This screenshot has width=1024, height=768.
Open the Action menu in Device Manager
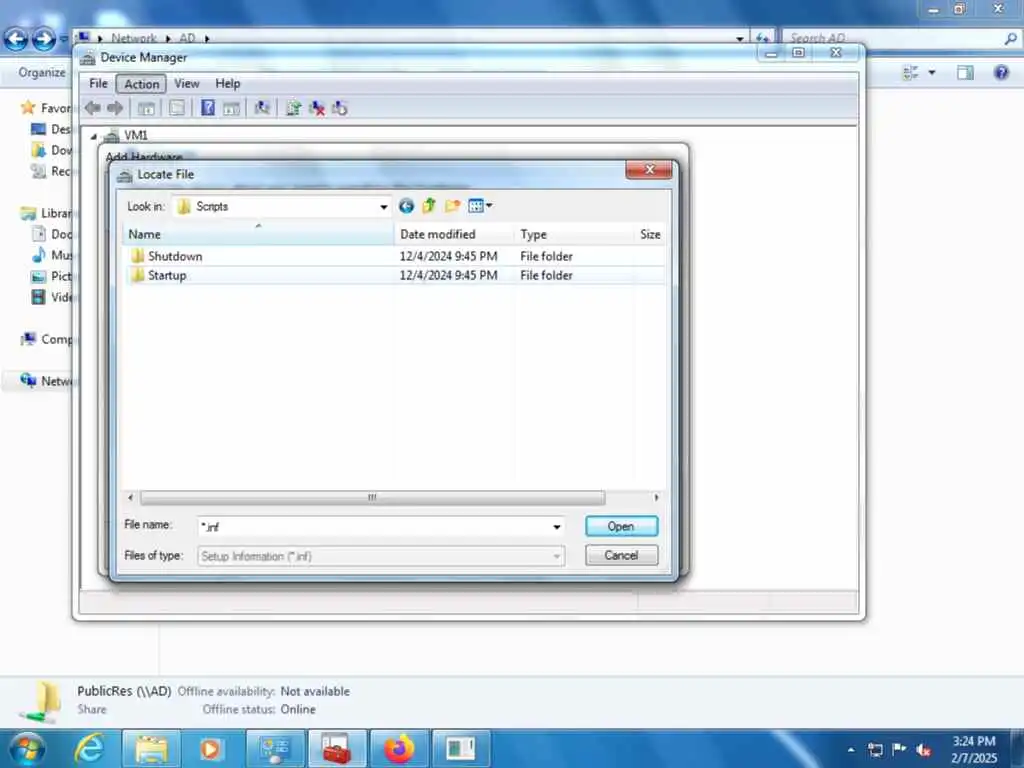pyautogui.click(x=142, y=84)
